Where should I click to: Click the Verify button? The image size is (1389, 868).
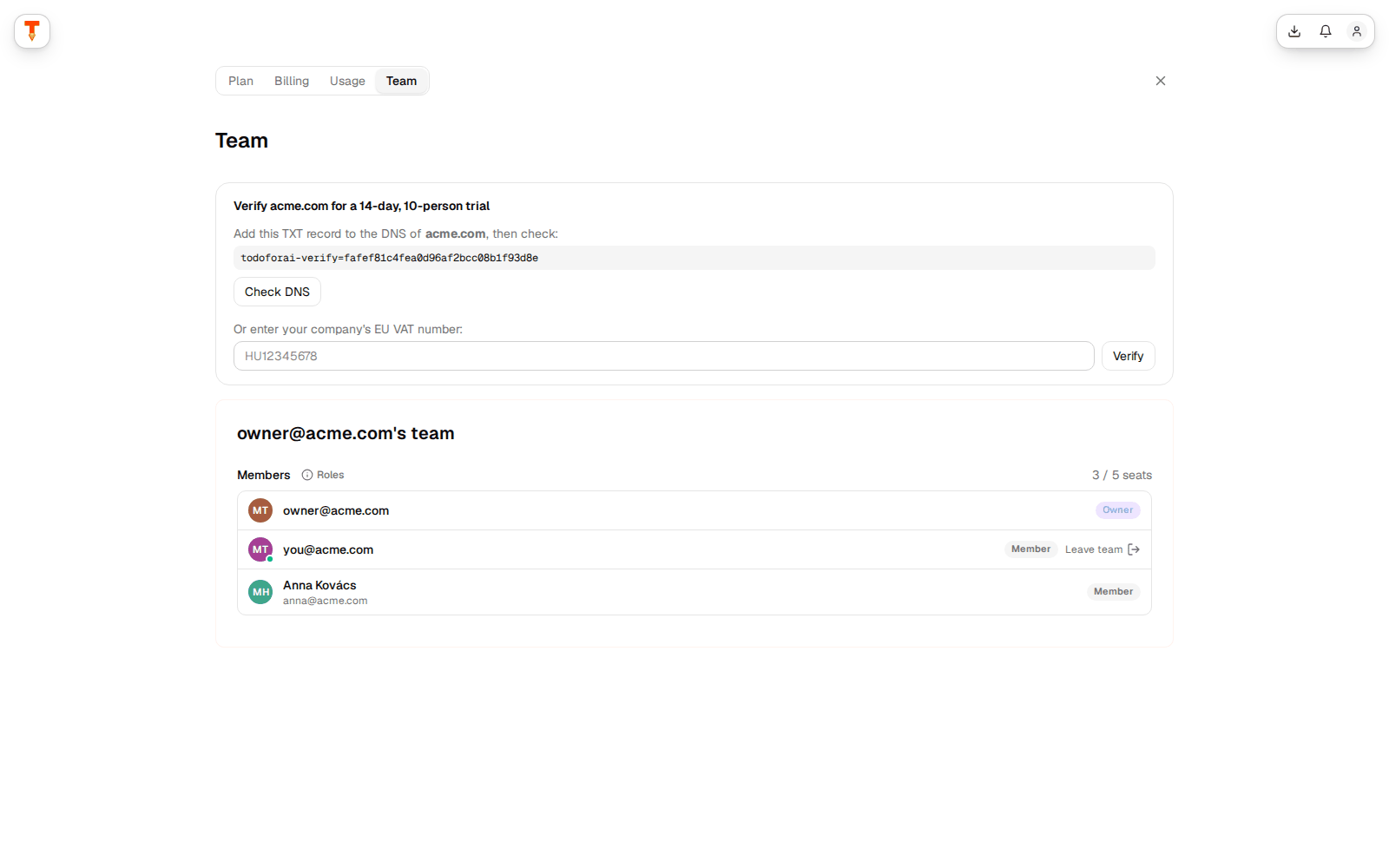coord(1129,356)
